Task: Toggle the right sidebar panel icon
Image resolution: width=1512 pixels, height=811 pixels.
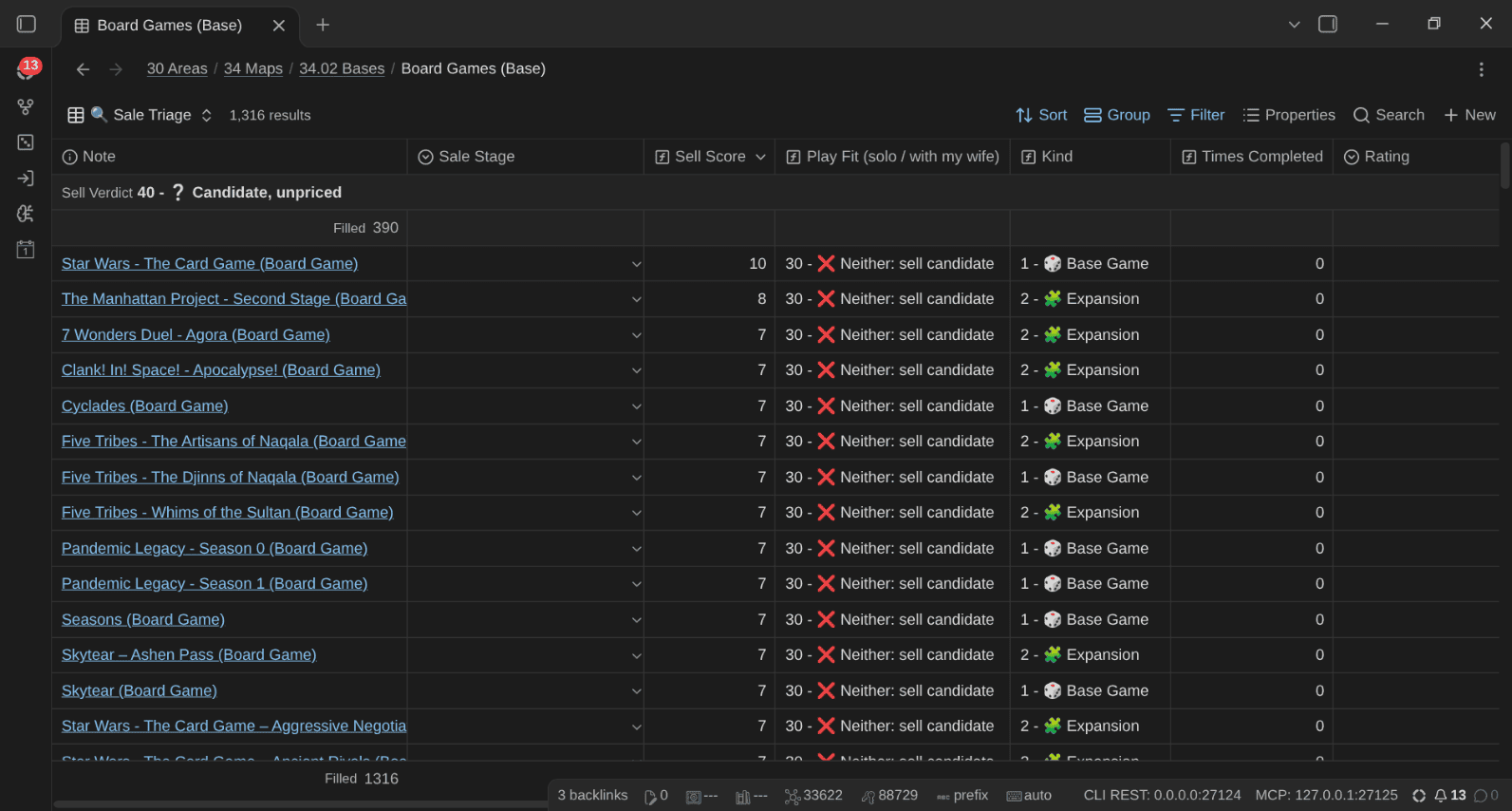Action: pos(1328,25)
